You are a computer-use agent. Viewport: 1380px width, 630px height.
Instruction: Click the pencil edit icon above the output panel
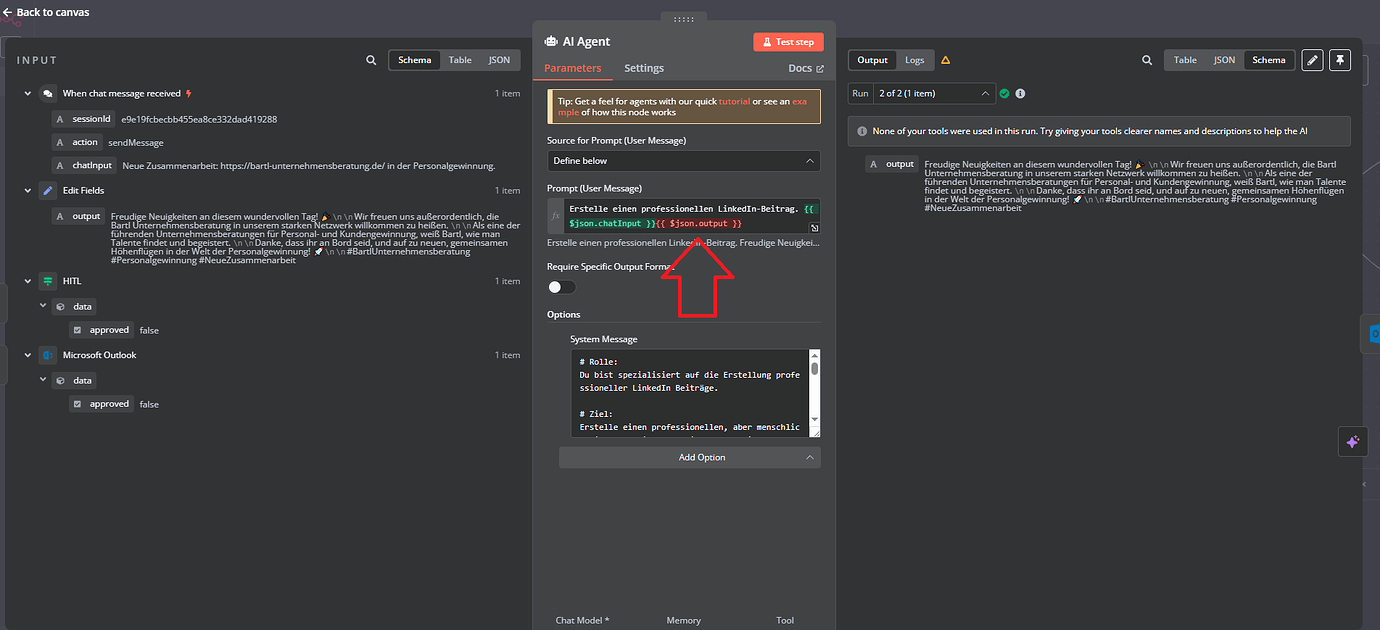point(1312,60)
